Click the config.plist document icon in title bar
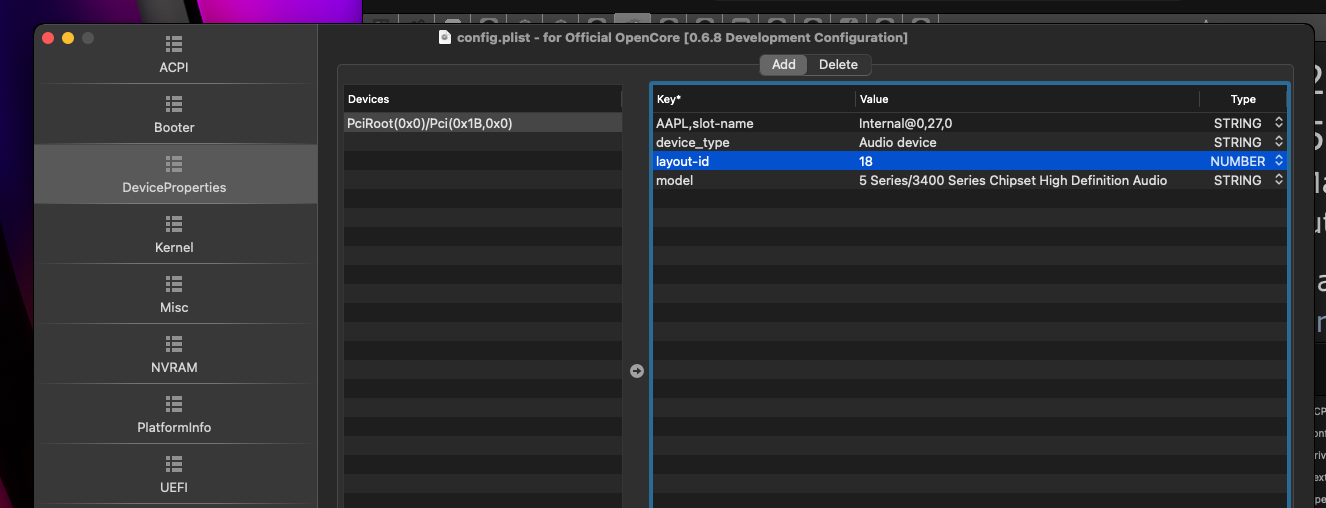Screen dimensions: 1326x508 click(445, 37)
